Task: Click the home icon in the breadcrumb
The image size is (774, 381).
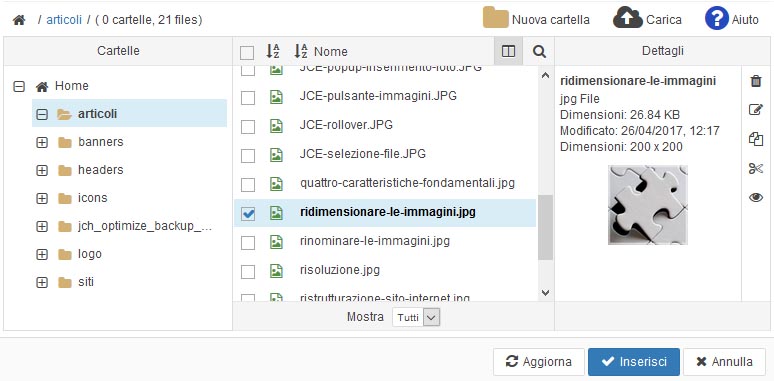Action: pos(19,20)
